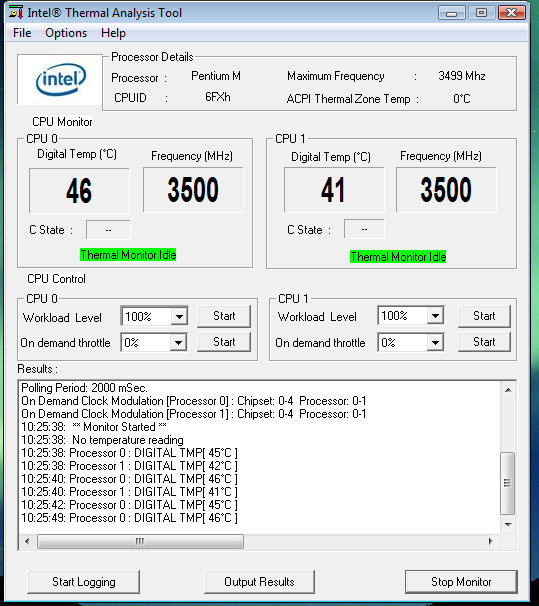
Task: Click the 10:25:40 Processor 0 46°C entry
Action: (129, 479)
